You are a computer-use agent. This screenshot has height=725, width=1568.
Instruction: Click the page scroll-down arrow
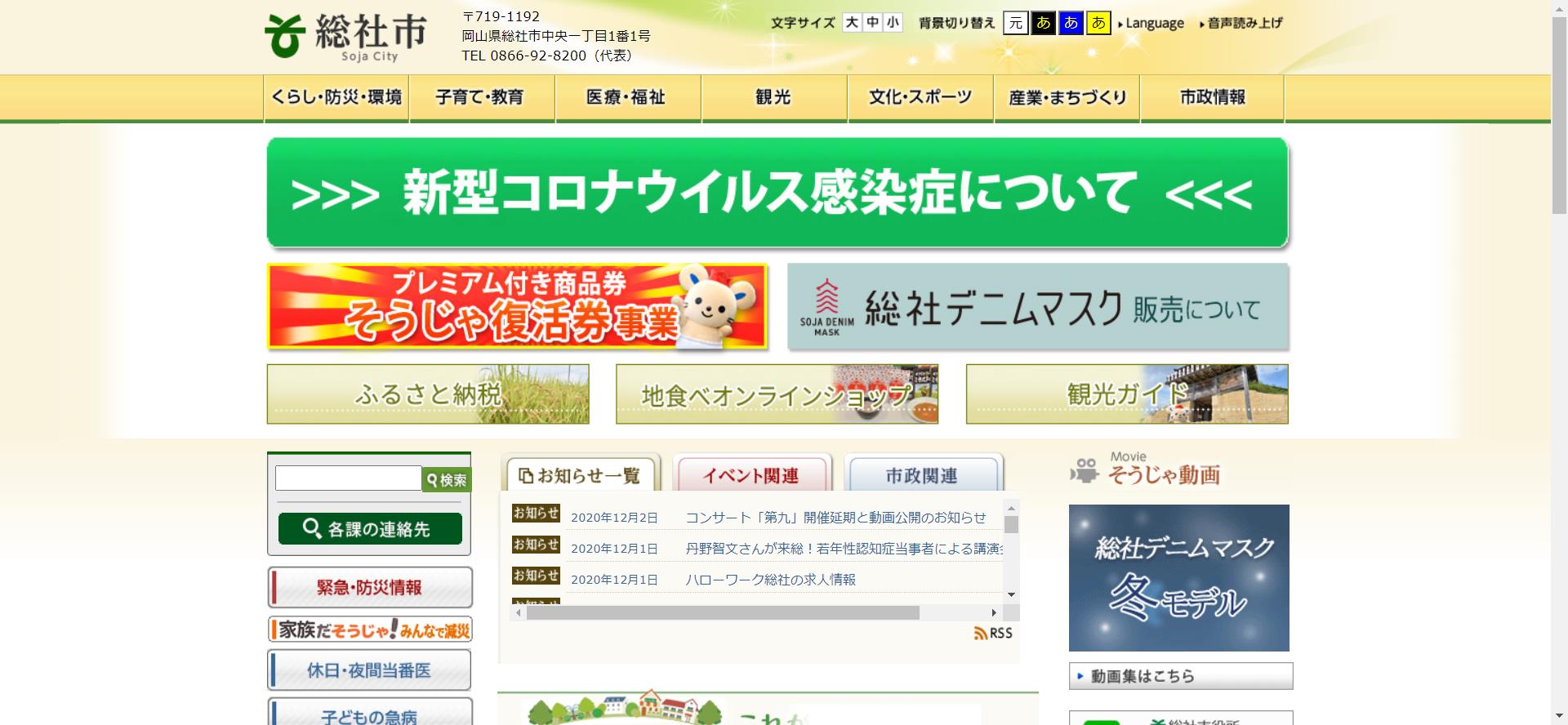1559,717
